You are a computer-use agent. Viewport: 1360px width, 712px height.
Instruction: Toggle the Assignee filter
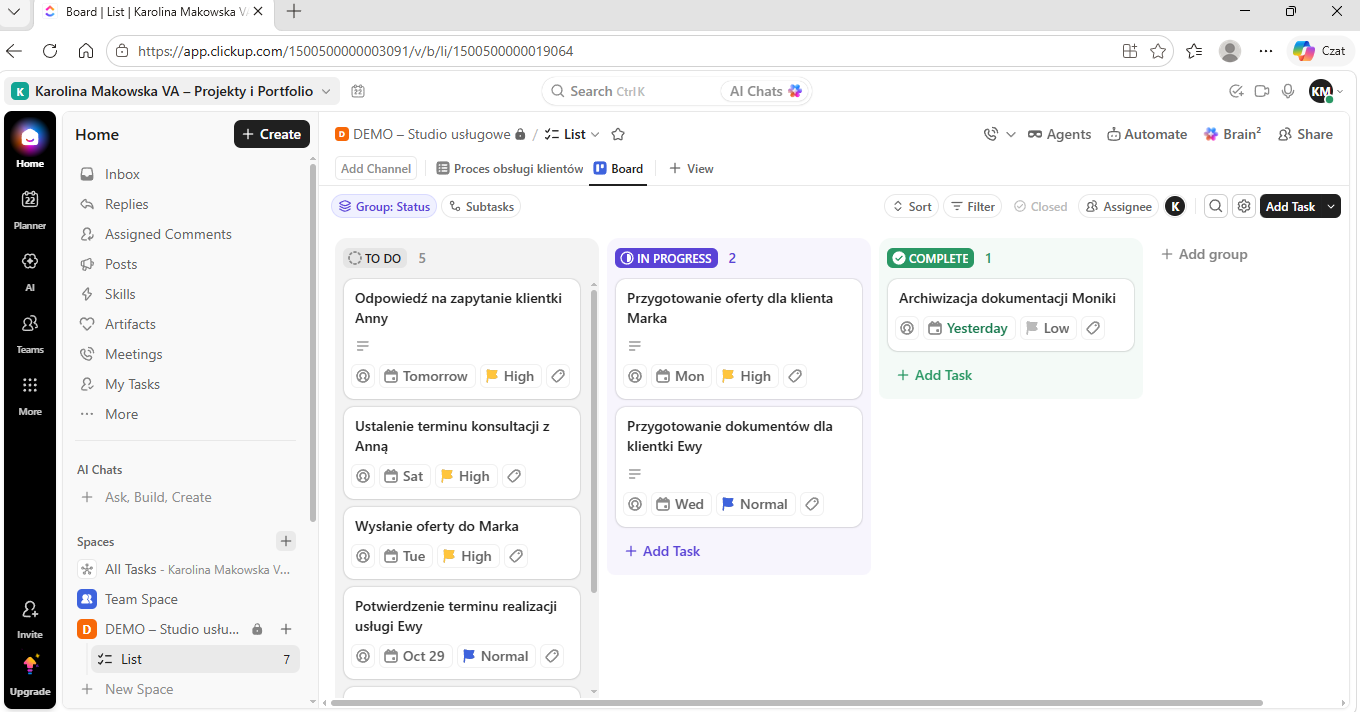point(1118,207)
